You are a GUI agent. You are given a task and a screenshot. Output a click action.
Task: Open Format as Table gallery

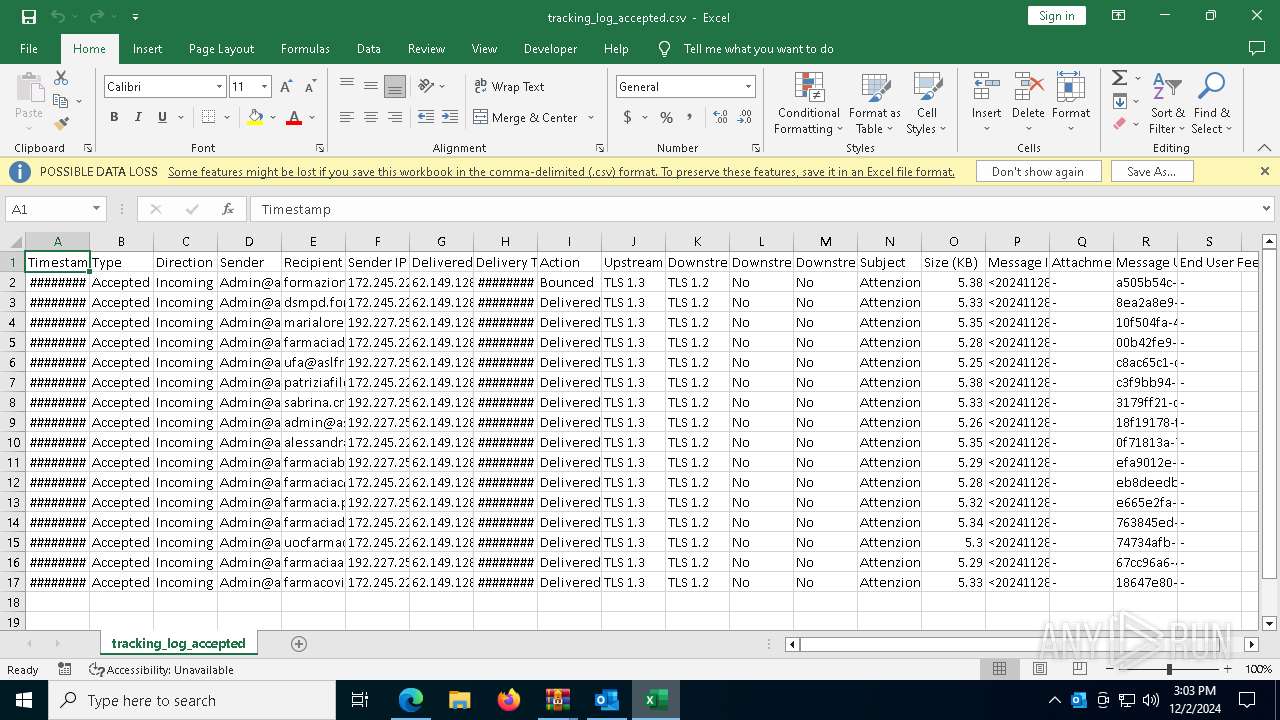[x=875, y=104]
